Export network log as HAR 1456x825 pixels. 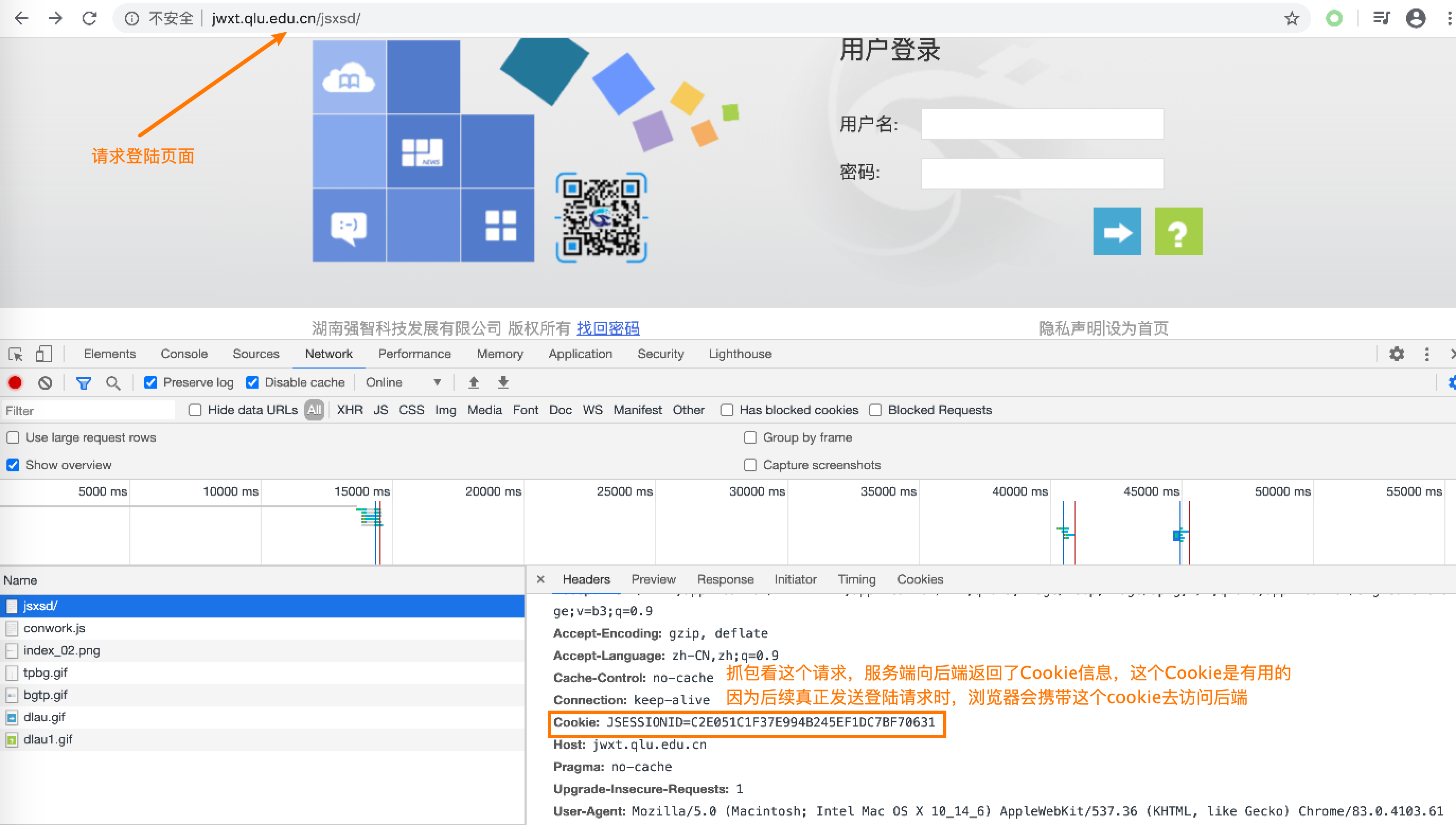503,382
